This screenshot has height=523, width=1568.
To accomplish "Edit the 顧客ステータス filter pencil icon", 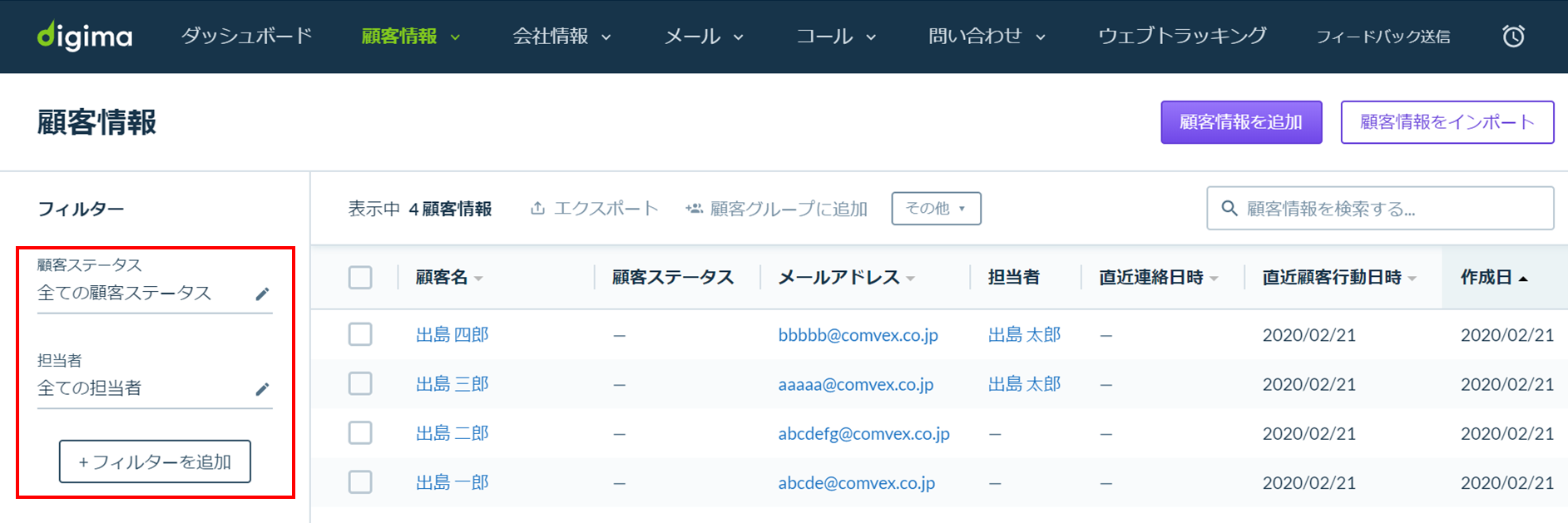I will click(262, 294).
